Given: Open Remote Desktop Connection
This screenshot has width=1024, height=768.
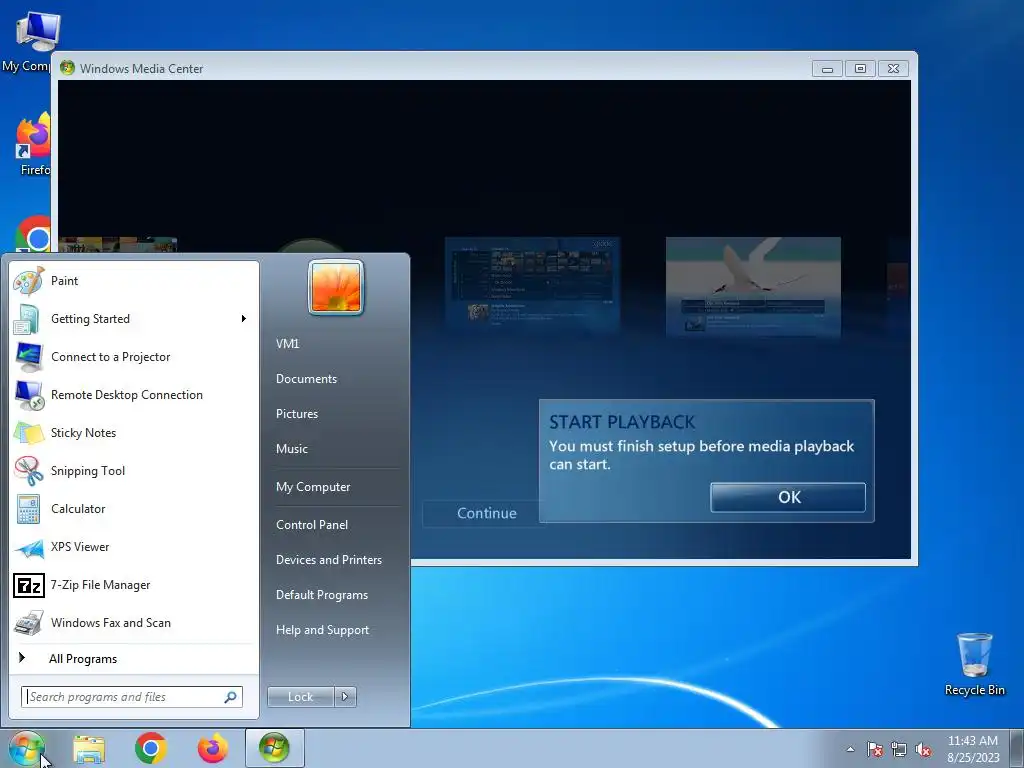Looking at the screenshot, I should 134,394.
